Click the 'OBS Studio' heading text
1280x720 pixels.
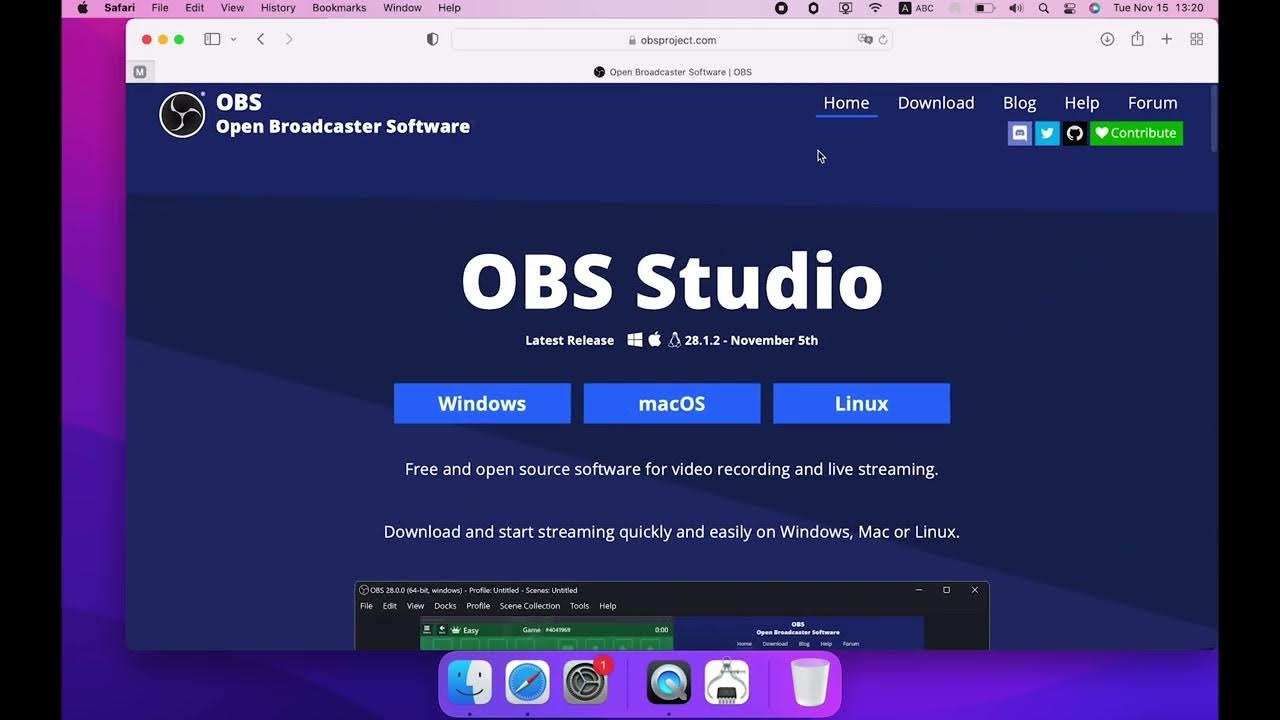[672, 281]
